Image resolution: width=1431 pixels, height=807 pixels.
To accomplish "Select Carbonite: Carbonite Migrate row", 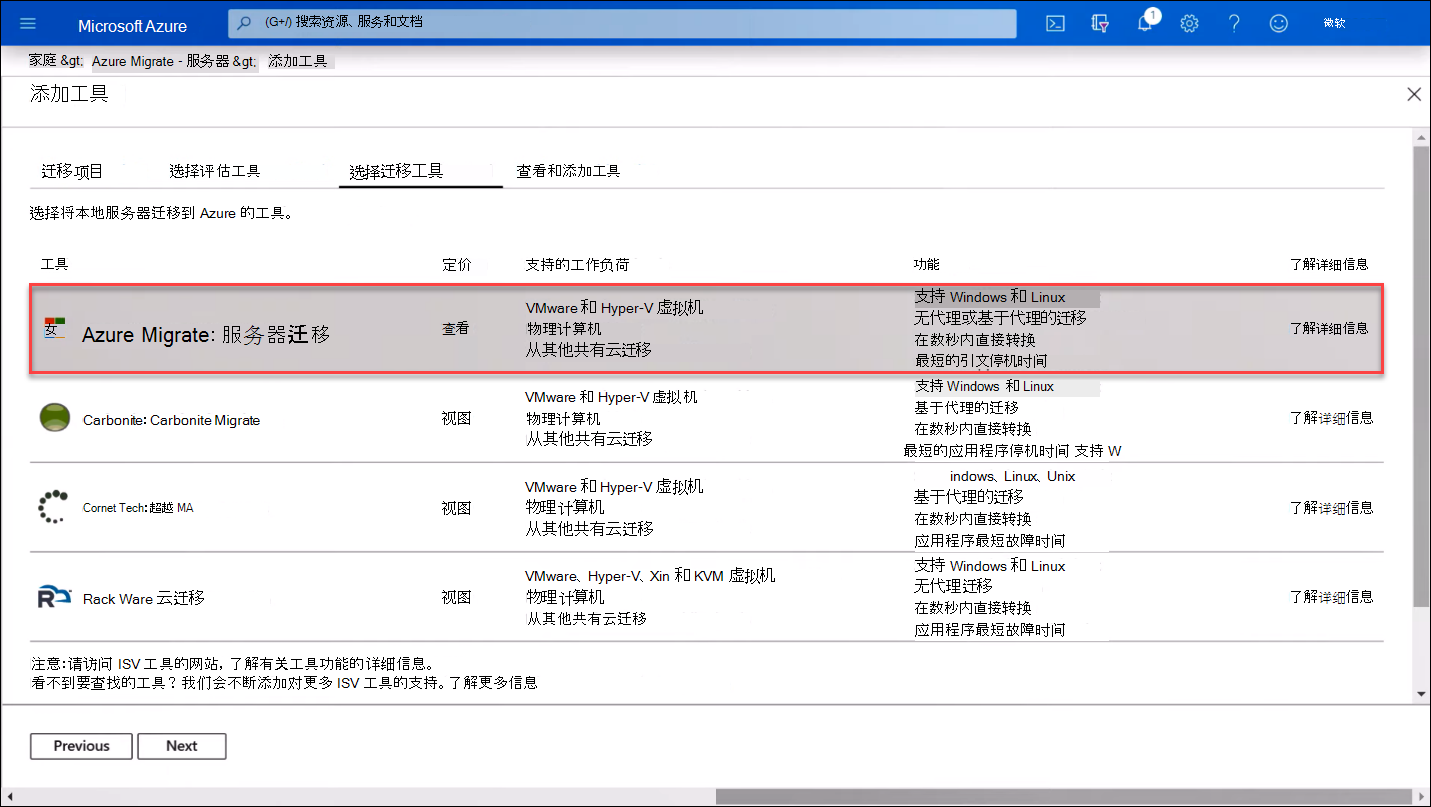I will (x=706, y=417).
